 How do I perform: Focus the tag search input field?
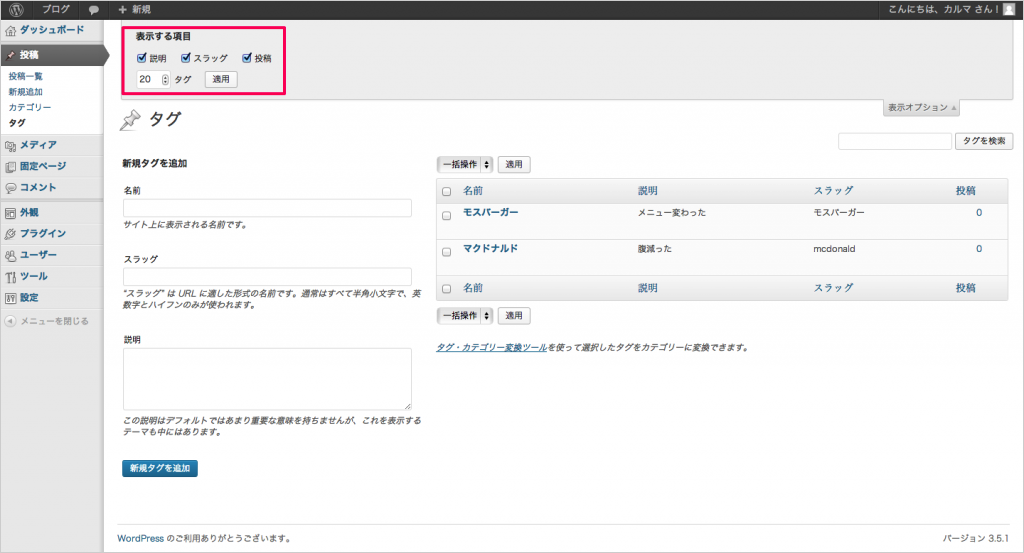895,141
